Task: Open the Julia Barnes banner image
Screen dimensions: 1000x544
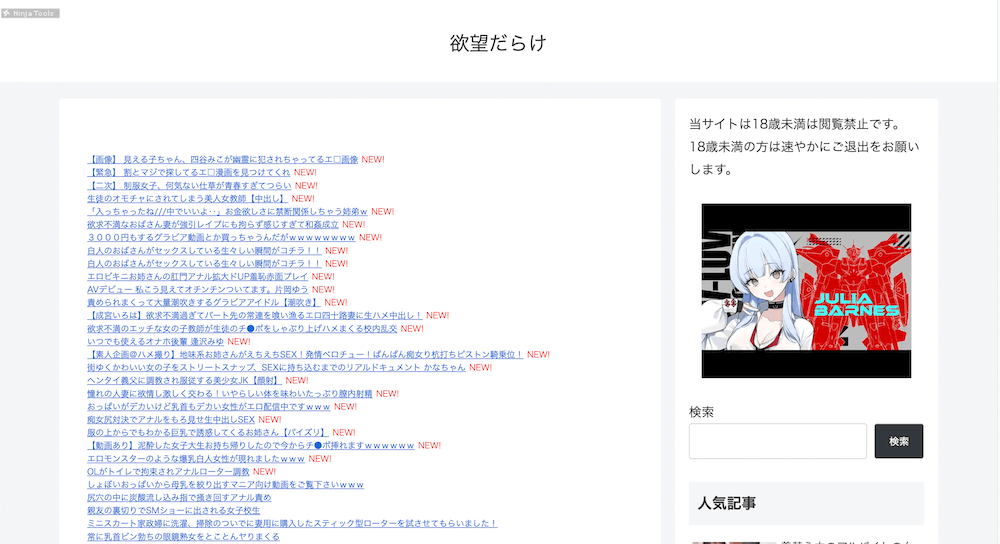Action: click(806, 291)
